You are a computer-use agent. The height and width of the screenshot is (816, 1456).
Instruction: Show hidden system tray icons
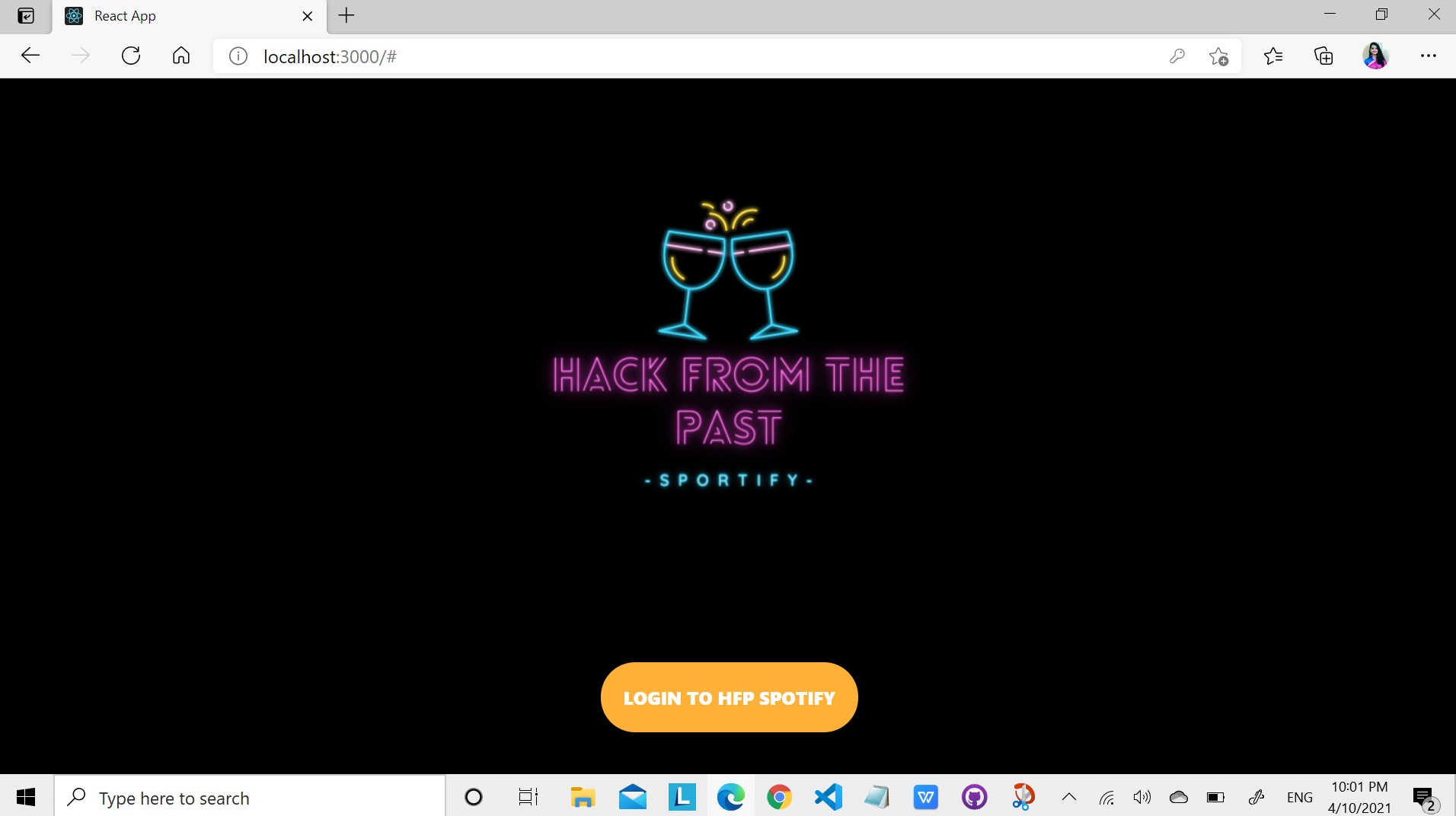[1069, 797]
